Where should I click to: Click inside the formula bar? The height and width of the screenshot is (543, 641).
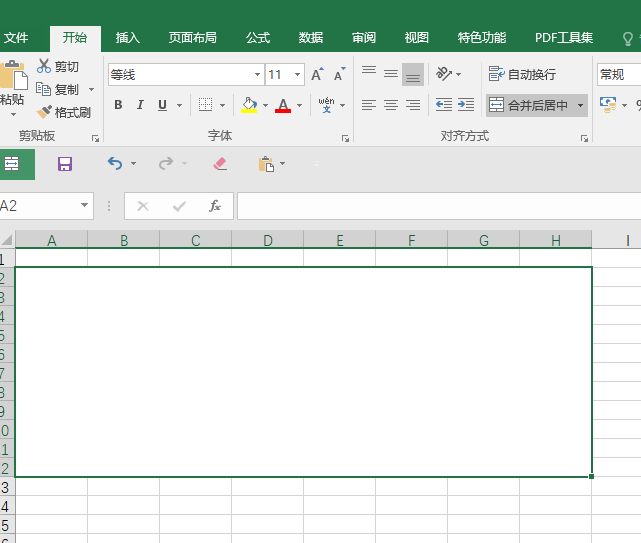pos(439,206)
